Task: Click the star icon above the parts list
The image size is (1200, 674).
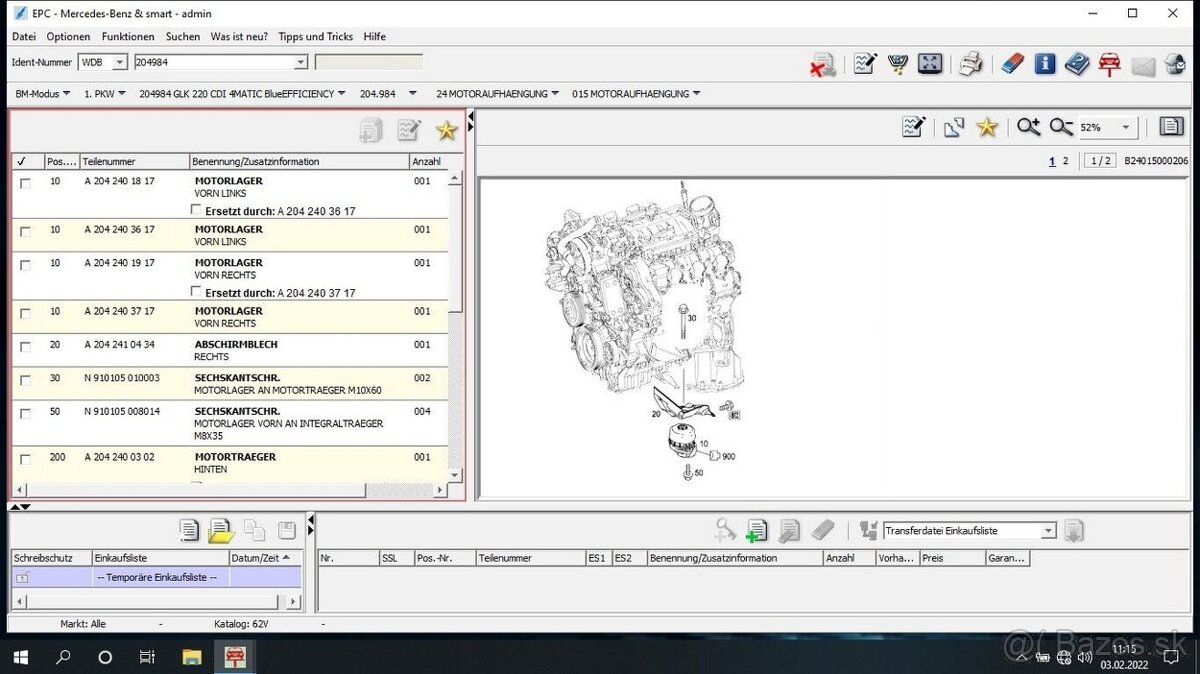Action: (x=446, y=130)
